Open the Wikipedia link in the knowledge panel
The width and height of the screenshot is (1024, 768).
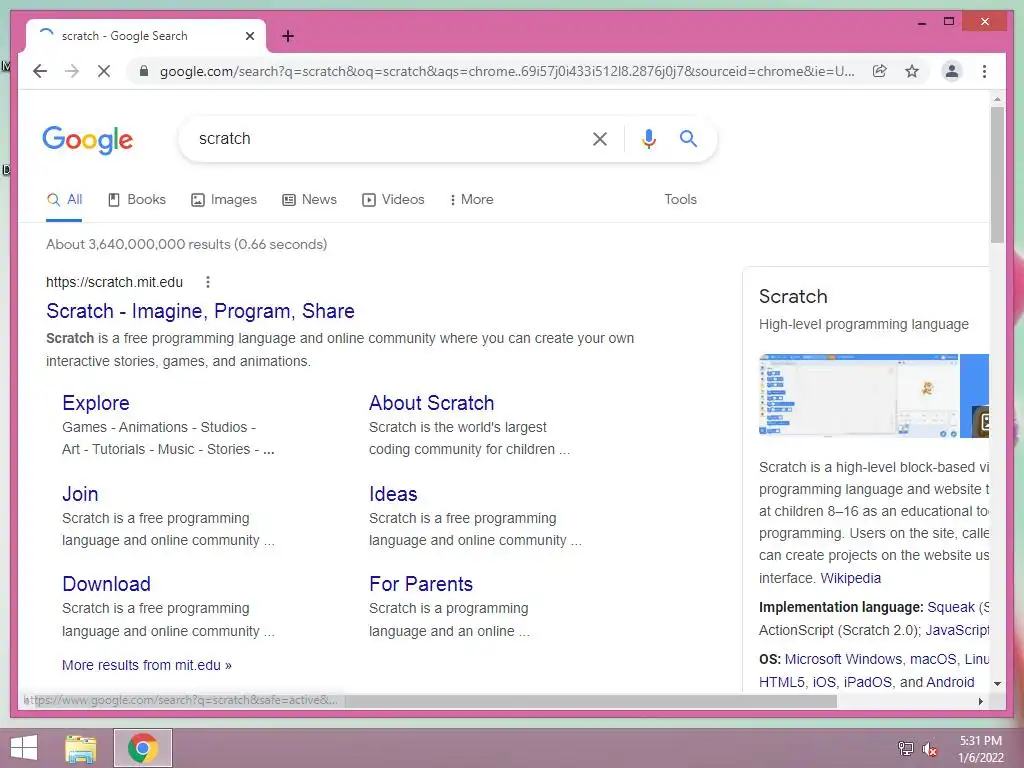point(850,578)
